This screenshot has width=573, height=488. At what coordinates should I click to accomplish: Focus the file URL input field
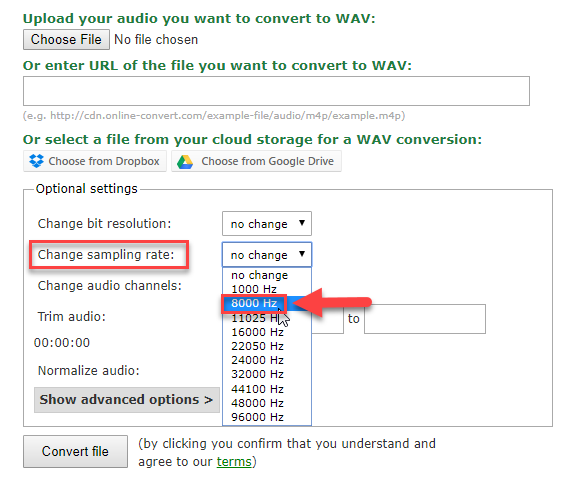276,91
